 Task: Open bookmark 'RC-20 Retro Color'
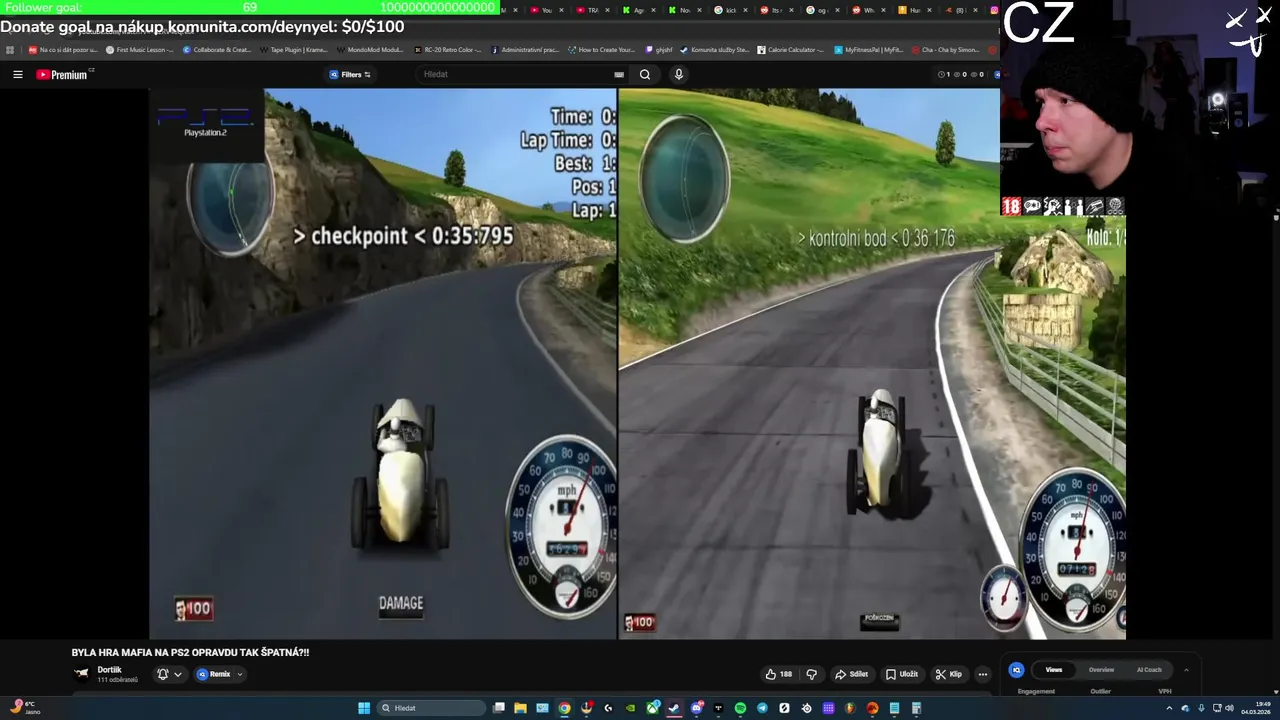tap(448, 49)
